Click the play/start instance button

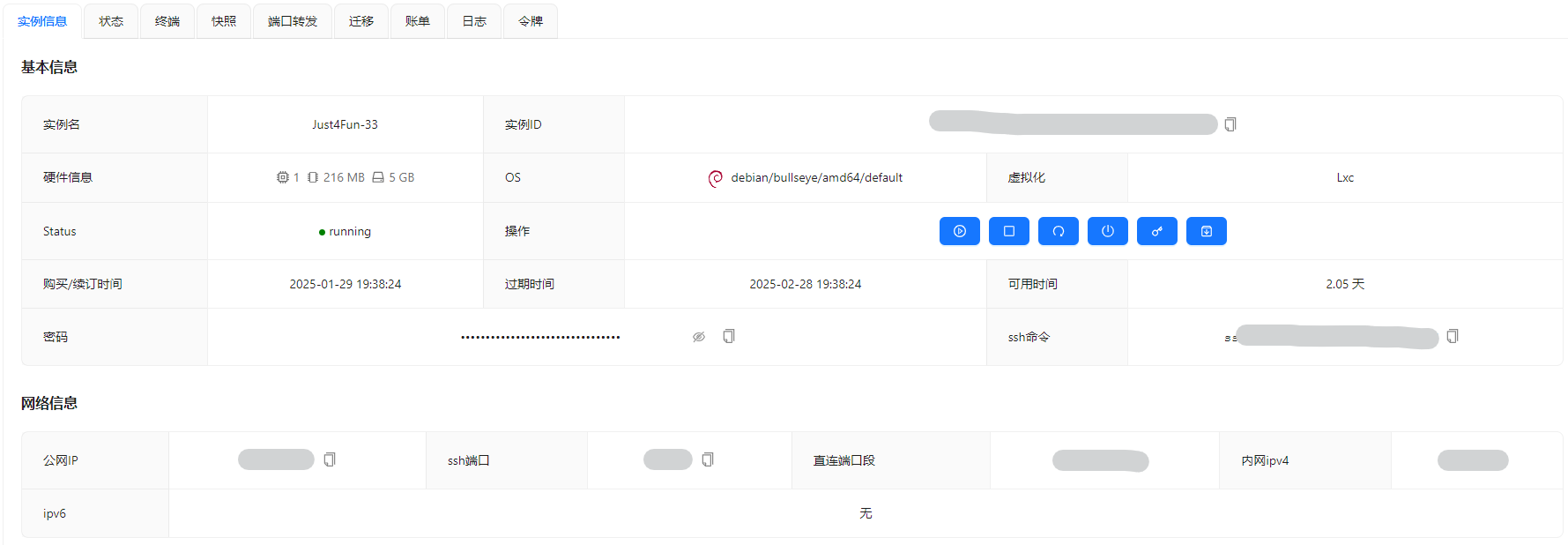tap(960, 231)
